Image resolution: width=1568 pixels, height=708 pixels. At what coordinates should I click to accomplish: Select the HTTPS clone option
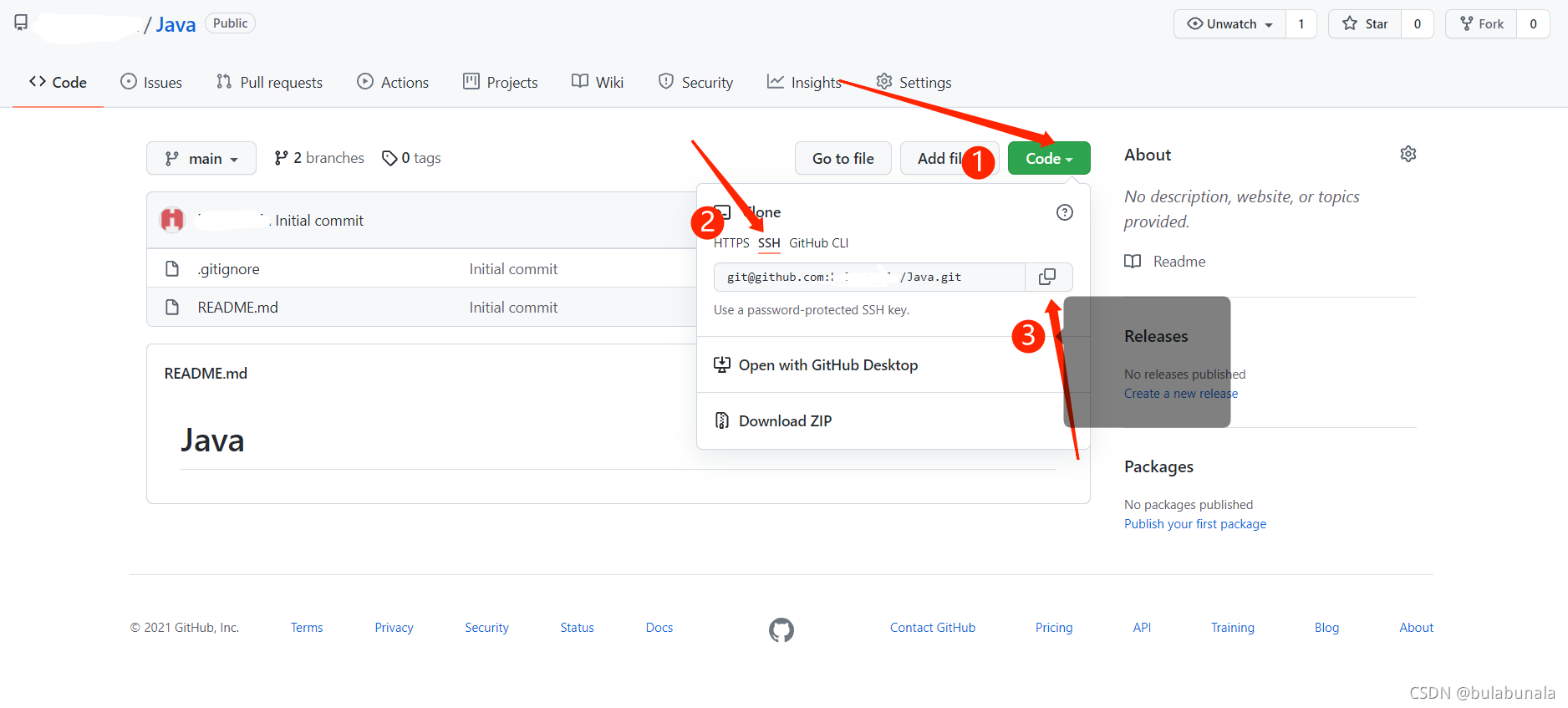[731, 243]
